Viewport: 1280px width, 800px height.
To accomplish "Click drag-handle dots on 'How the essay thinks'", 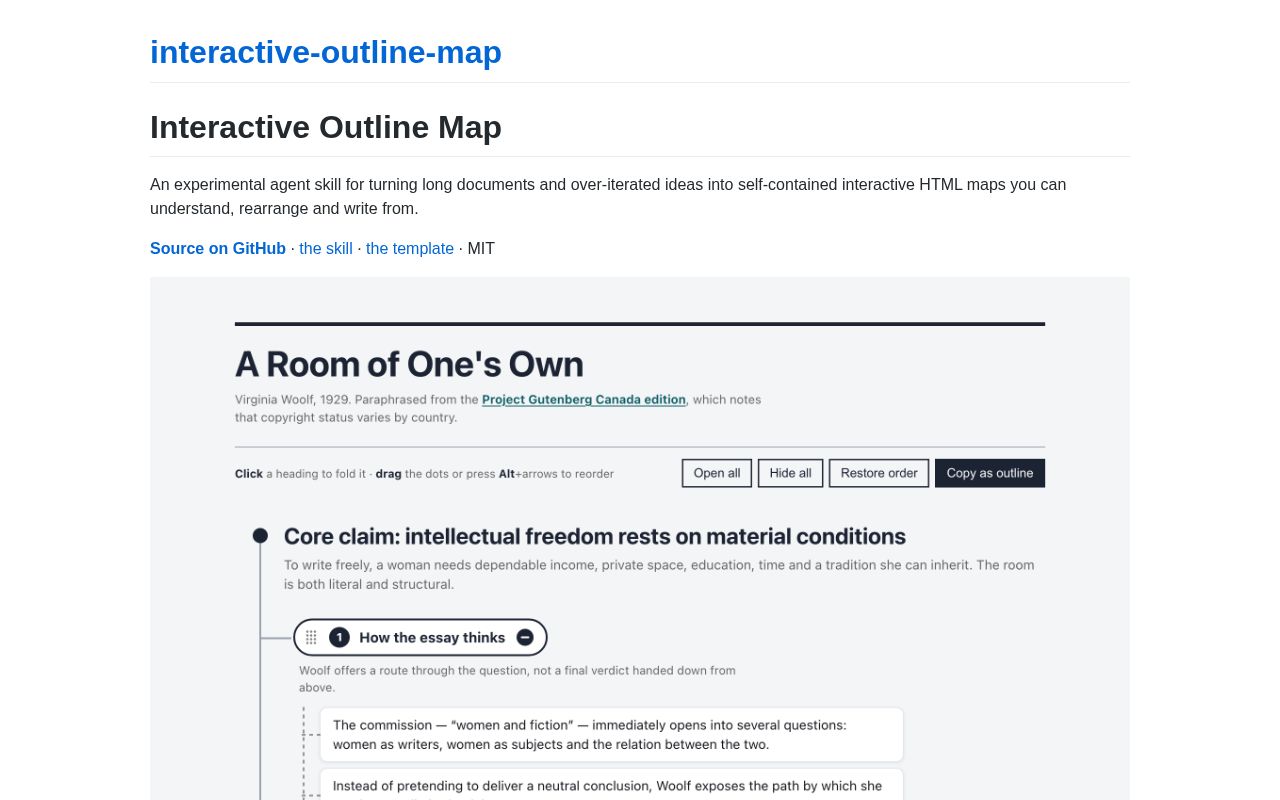I will coord(311,637).
